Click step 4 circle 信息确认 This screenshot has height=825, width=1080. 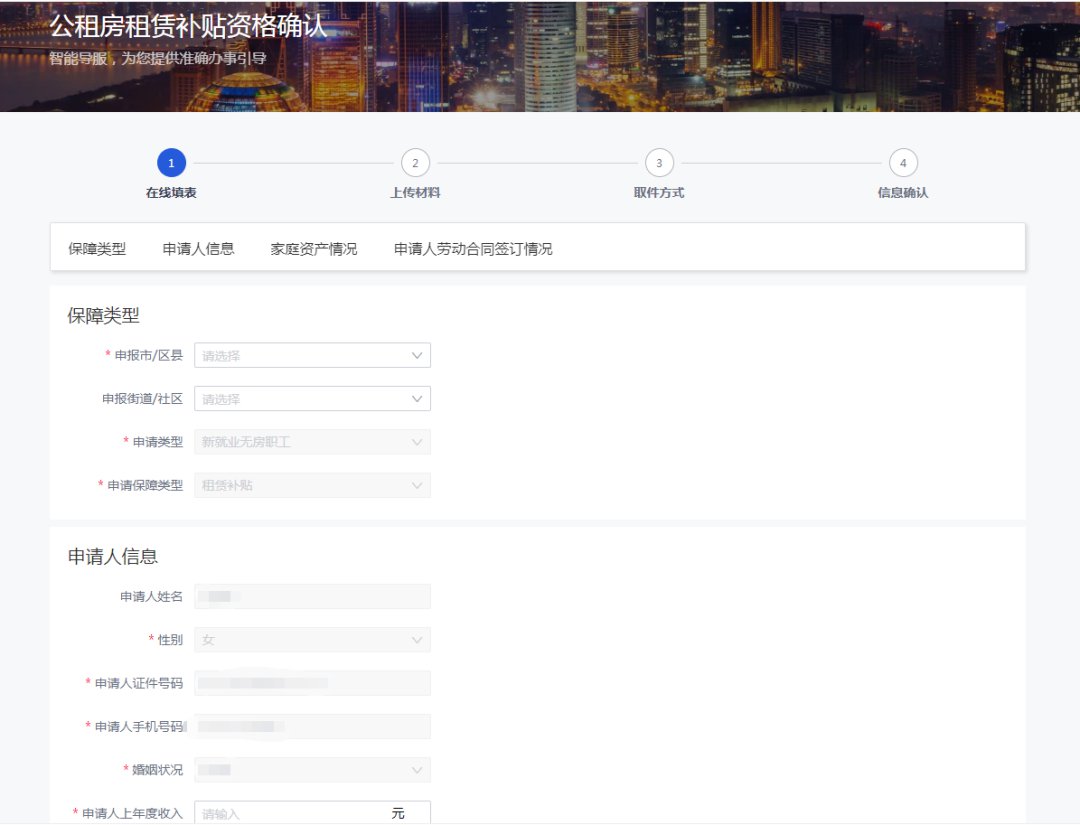pyautogui.click(x=903, y=163)
